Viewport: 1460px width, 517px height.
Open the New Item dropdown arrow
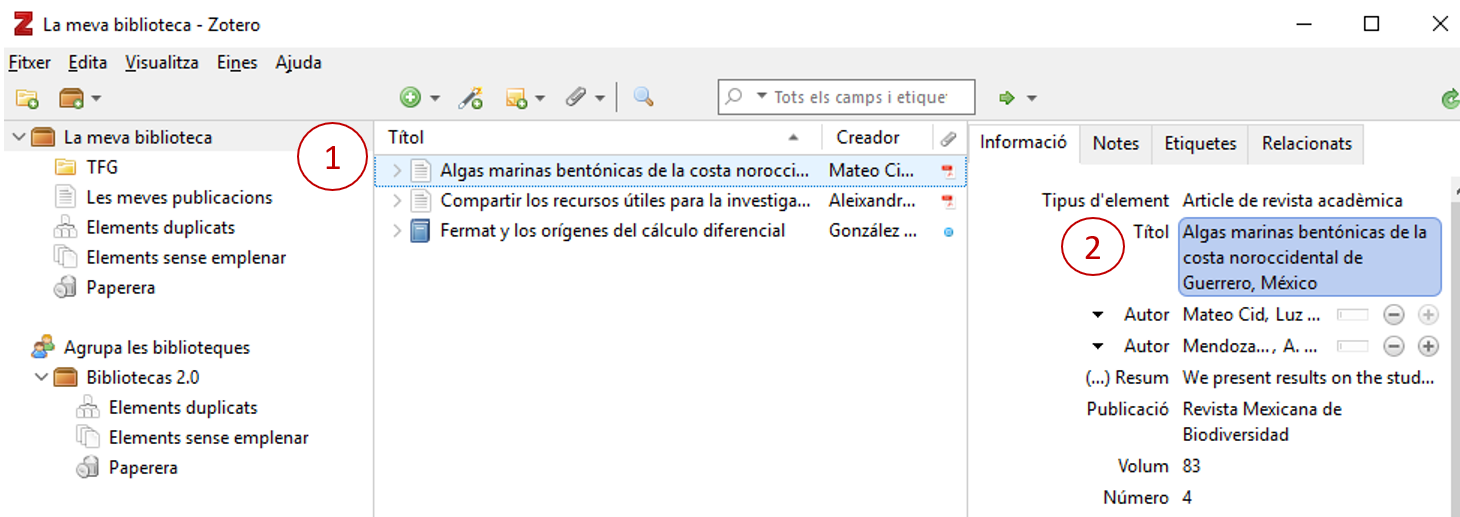(x=435, y=99)
